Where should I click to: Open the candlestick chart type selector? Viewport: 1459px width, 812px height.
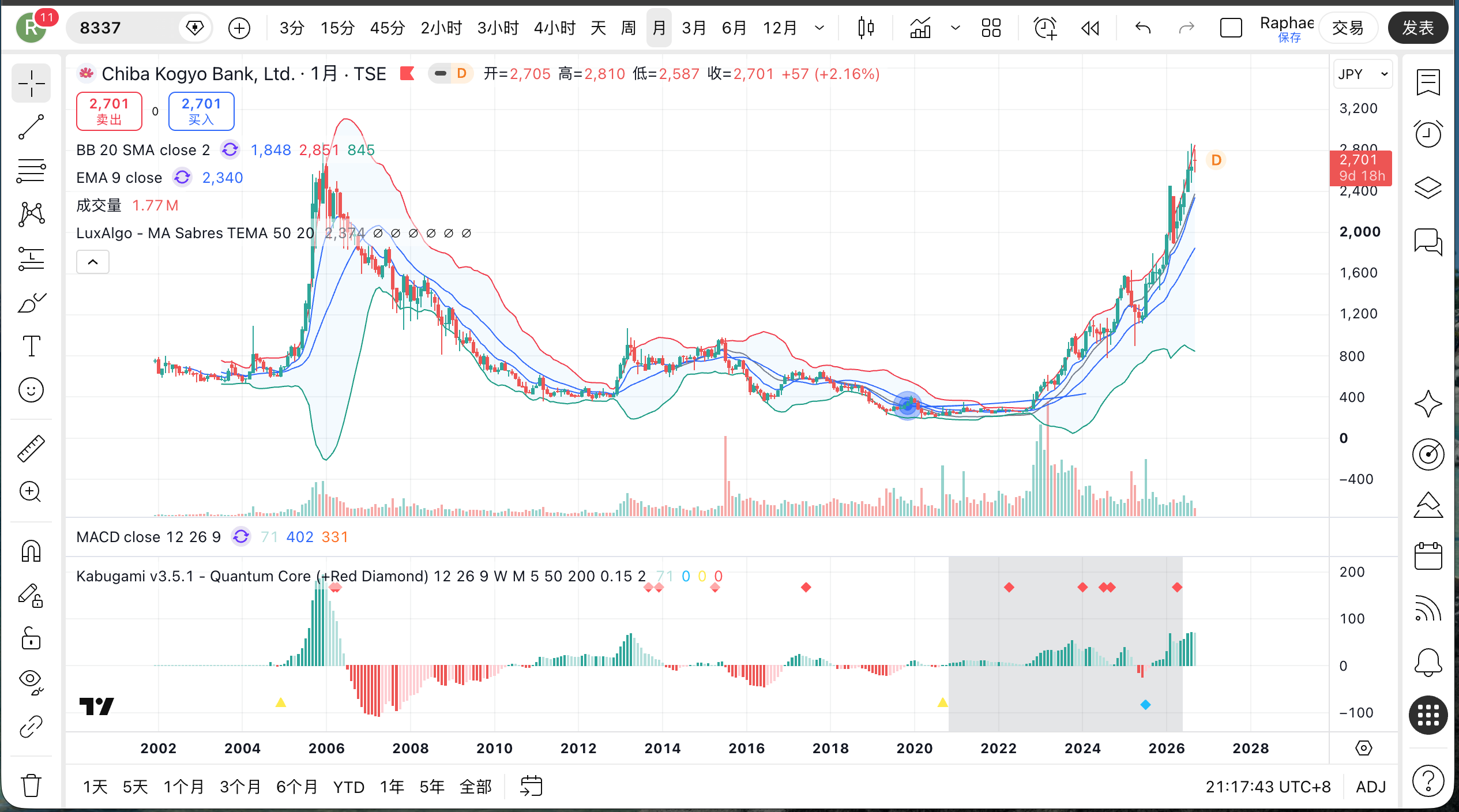coord(866,28)
